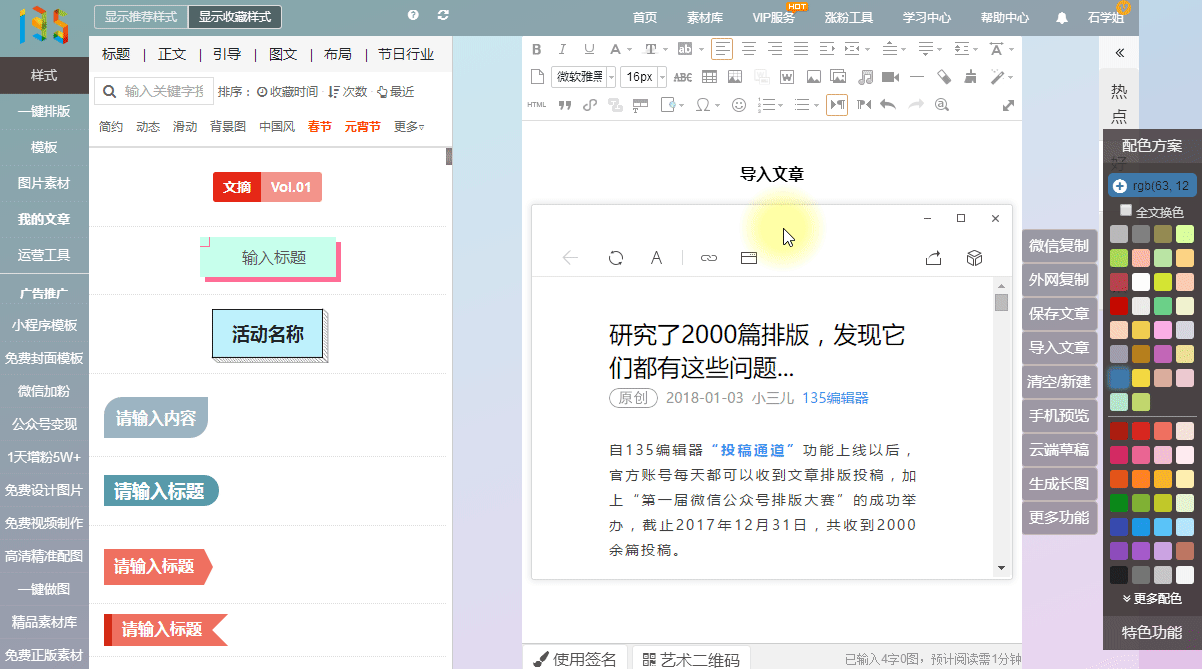
Task: Expand editor to fullscreen
Action: tap(1008, 105)
